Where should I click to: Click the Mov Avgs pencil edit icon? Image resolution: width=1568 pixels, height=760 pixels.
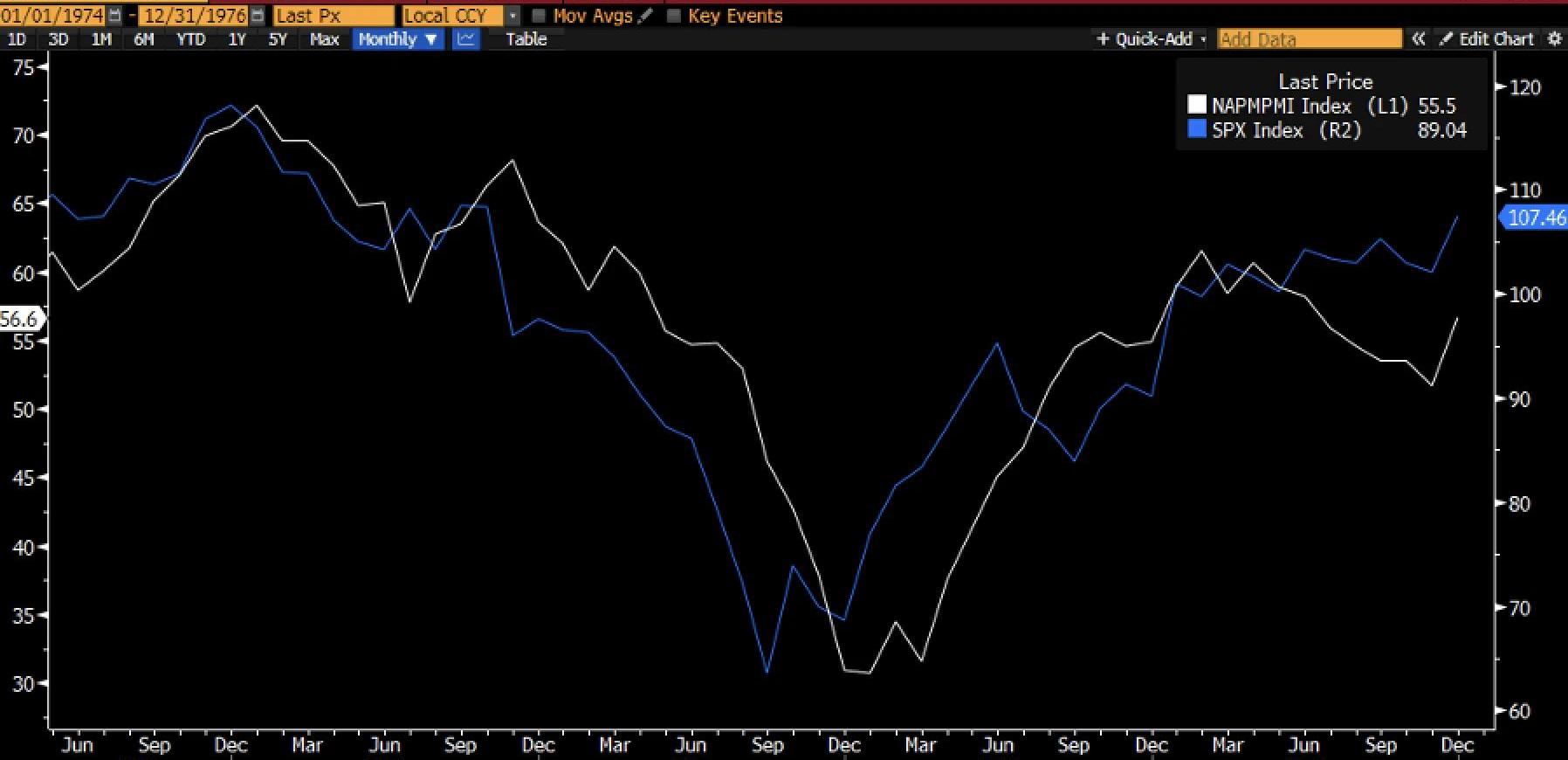pos(645,16)
